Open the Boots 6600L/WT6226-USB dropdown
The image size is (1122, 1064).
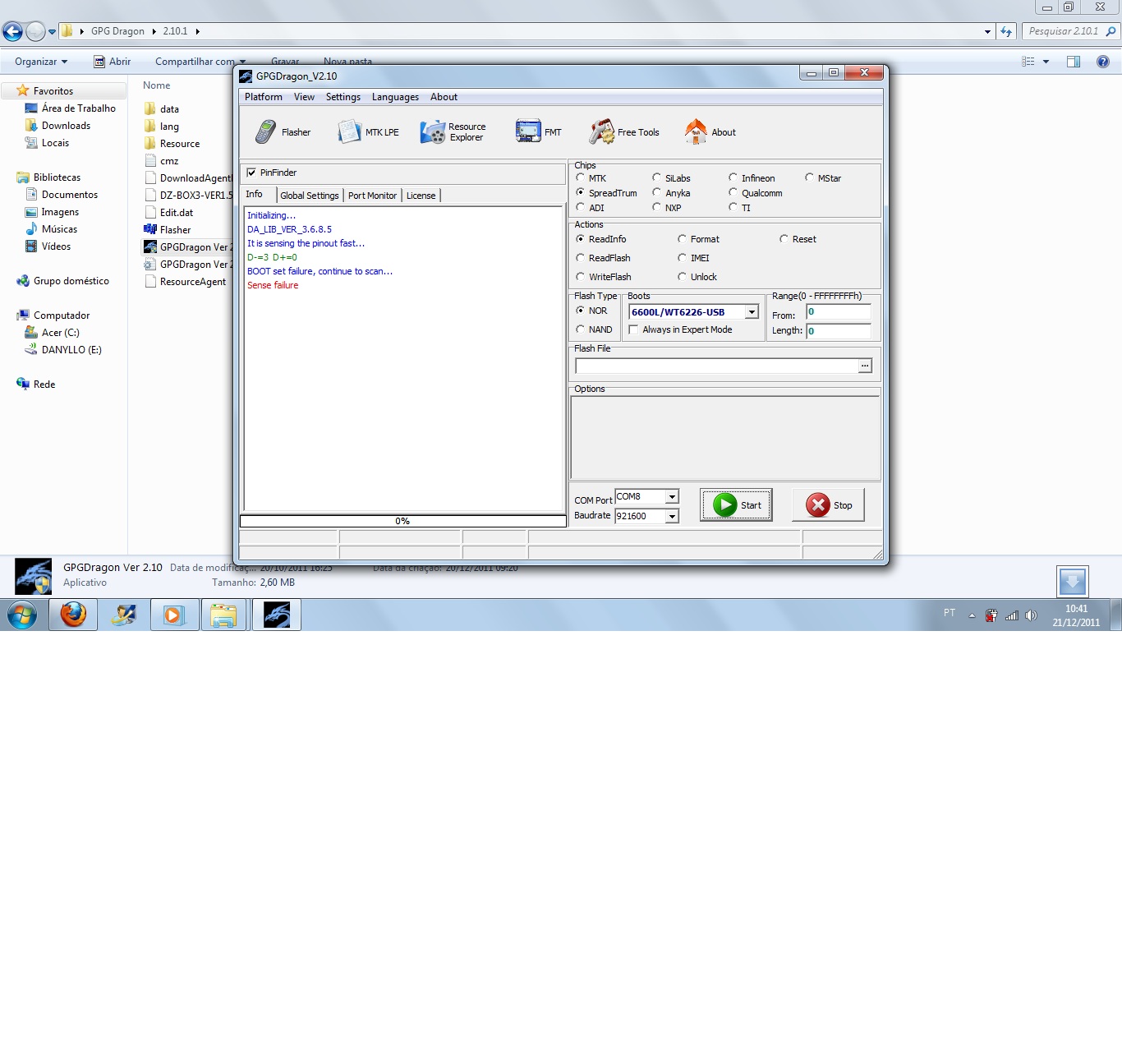[752, 312]
